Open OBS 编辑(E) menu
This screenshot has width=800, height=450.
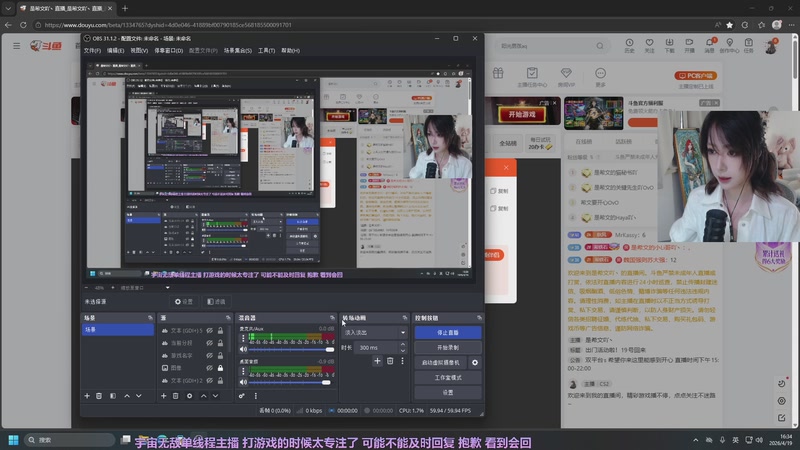click(115, 51)
